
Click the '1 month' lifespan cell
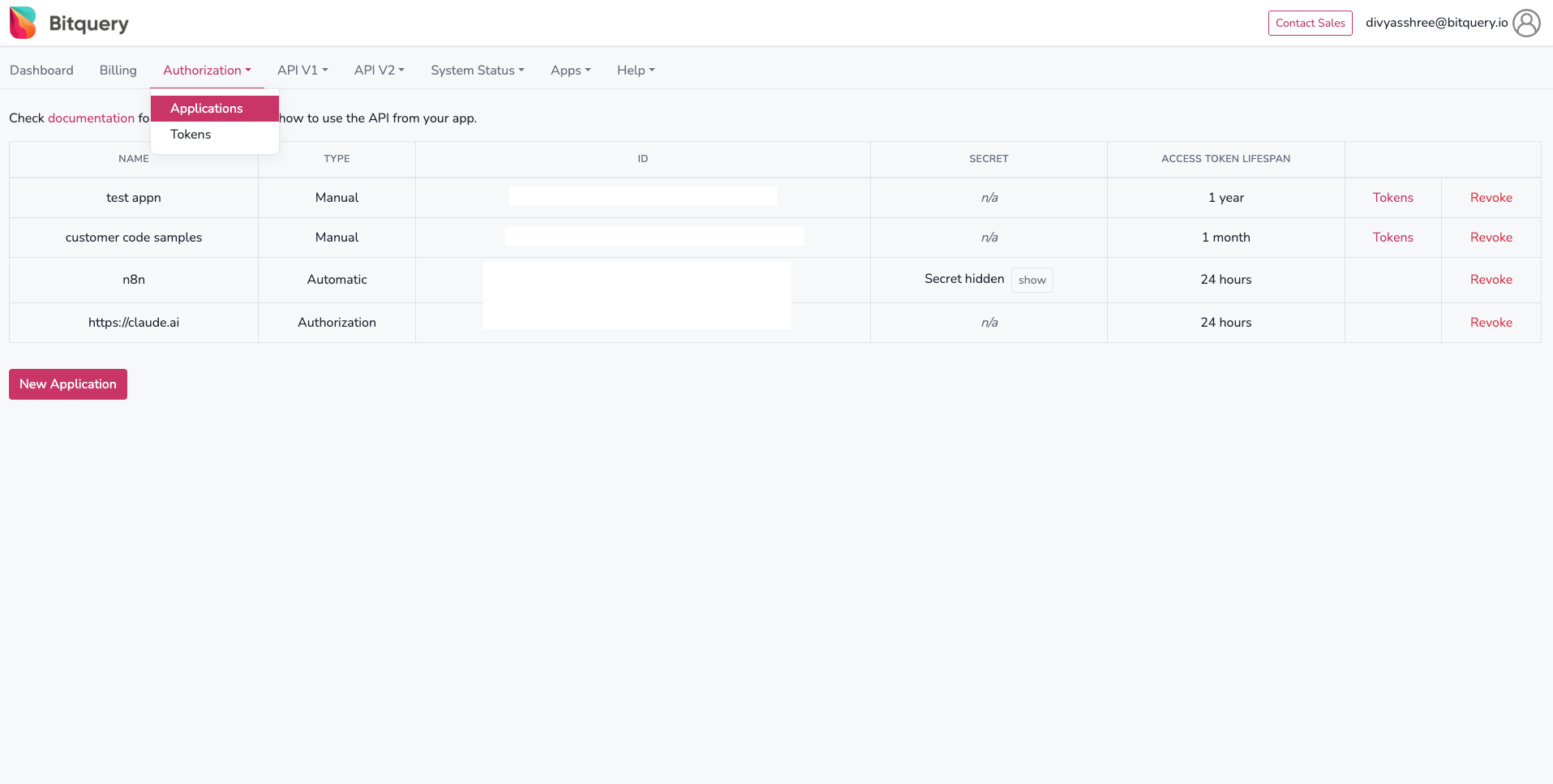pos(1225,238)
